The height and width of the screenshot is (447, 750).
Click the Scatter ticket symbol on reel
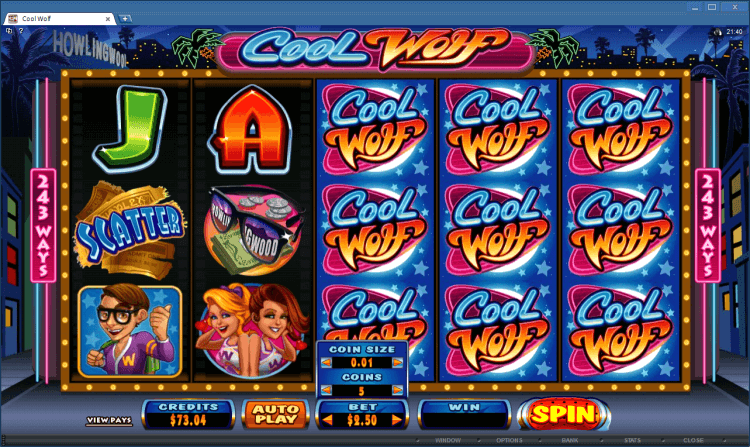130,230
